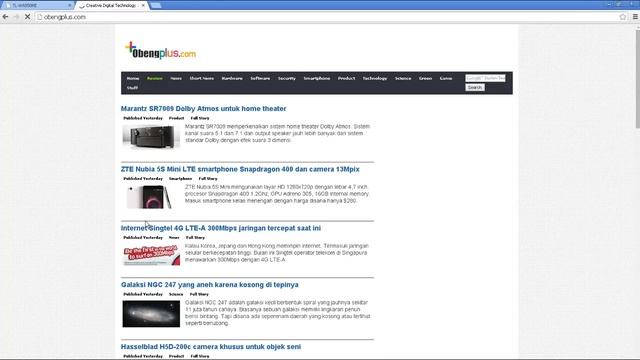This screenshot has width=640, height=360.
Task: Close the Creative Digital Technology tab
Action: coord(143,5)
